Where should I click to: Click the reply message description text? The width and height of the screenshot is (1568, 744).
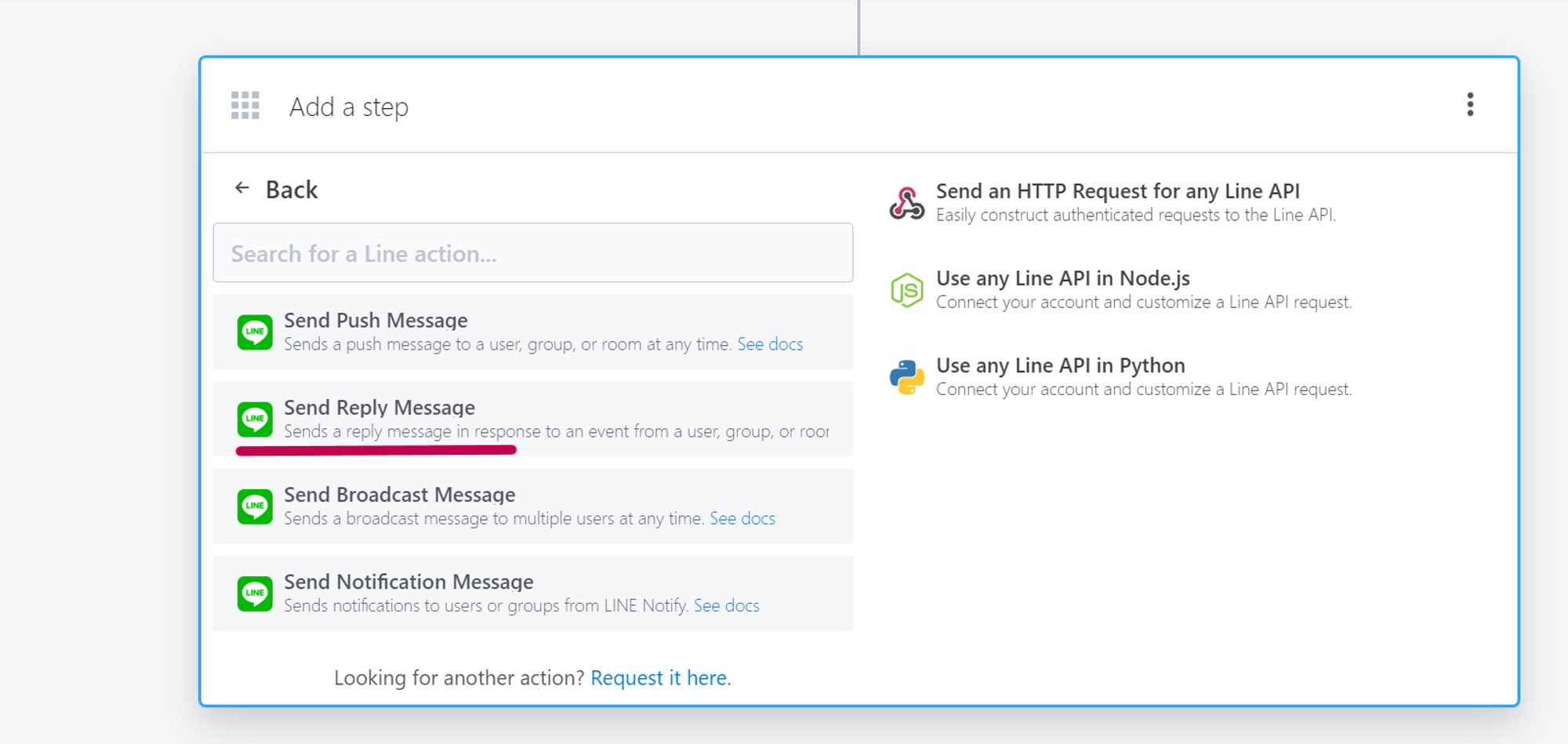point(557,431)
